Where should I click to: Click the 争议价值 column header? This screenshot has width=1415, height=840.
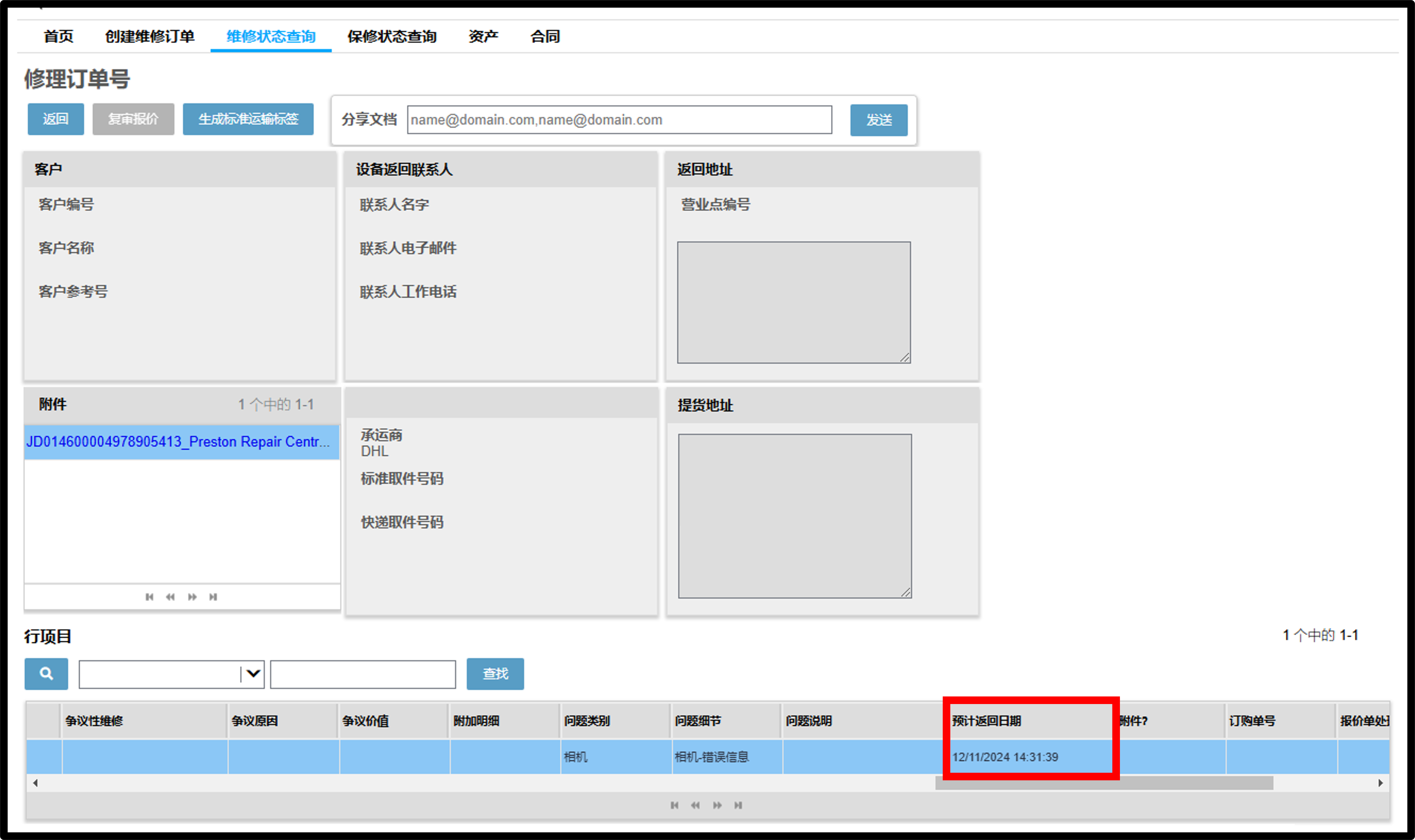pyautogui.click(x=393, y=721)
